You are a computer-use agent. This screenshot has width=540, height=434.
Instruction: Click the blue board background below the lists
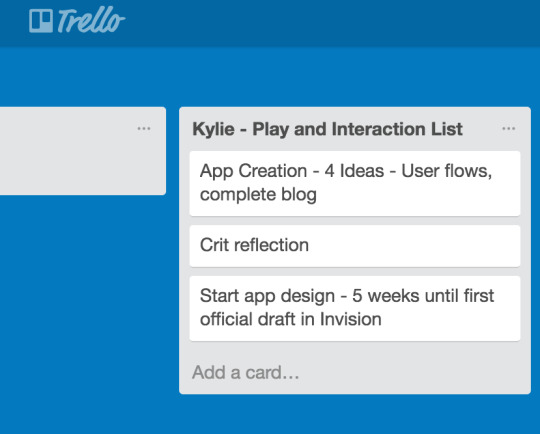[x=269, y=415]
